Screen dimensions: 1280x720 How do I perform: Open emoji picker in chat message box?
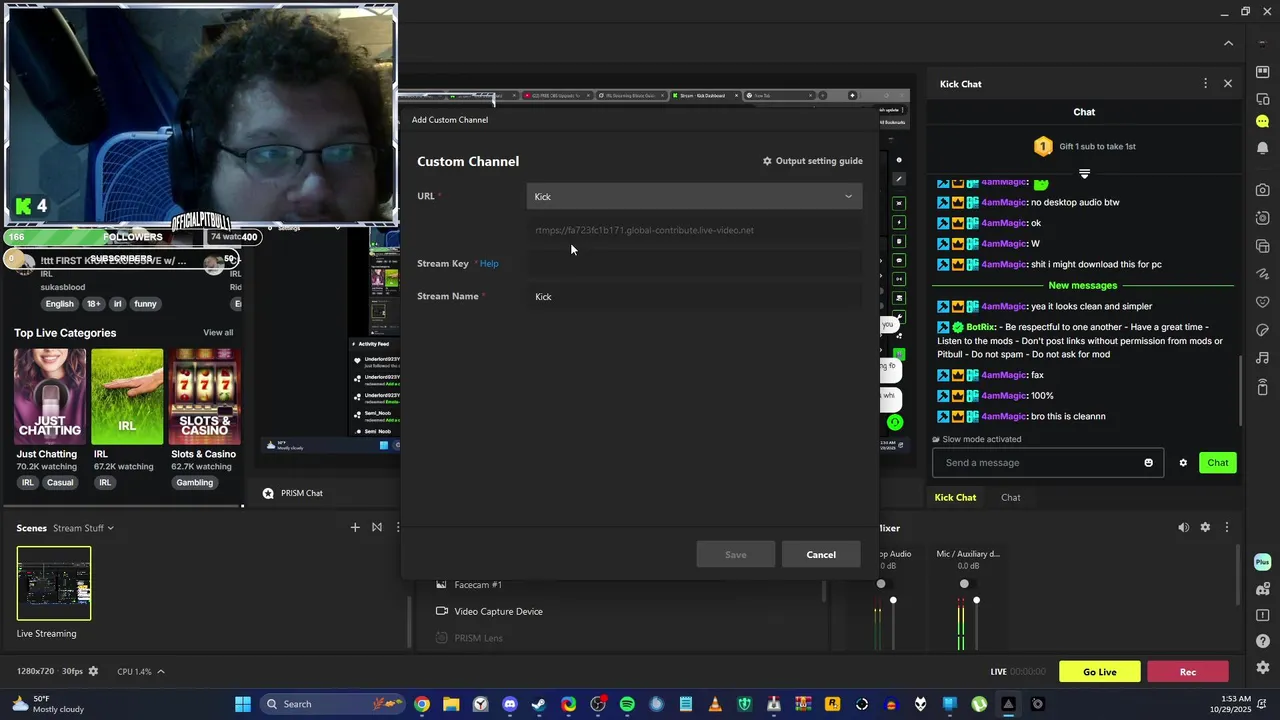(1148, 463)
